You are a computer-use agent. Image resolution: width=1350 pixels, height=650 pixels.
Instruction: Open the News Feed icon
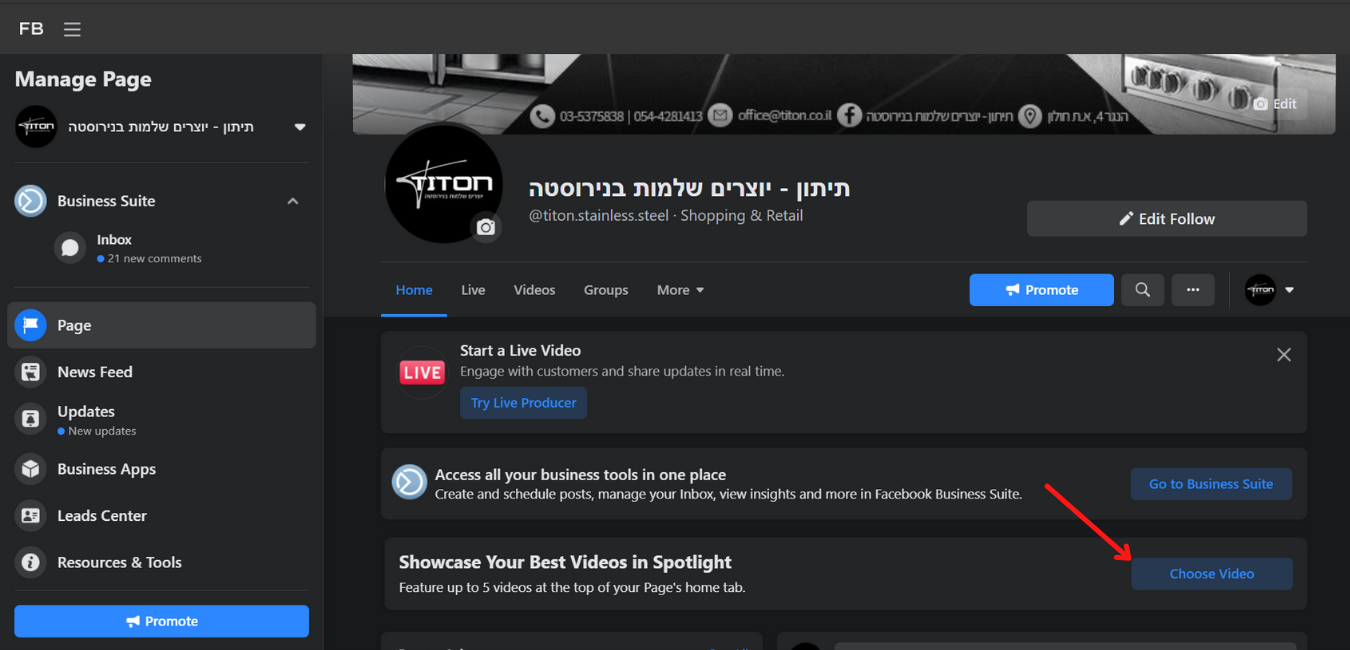[x=31, y=372]
